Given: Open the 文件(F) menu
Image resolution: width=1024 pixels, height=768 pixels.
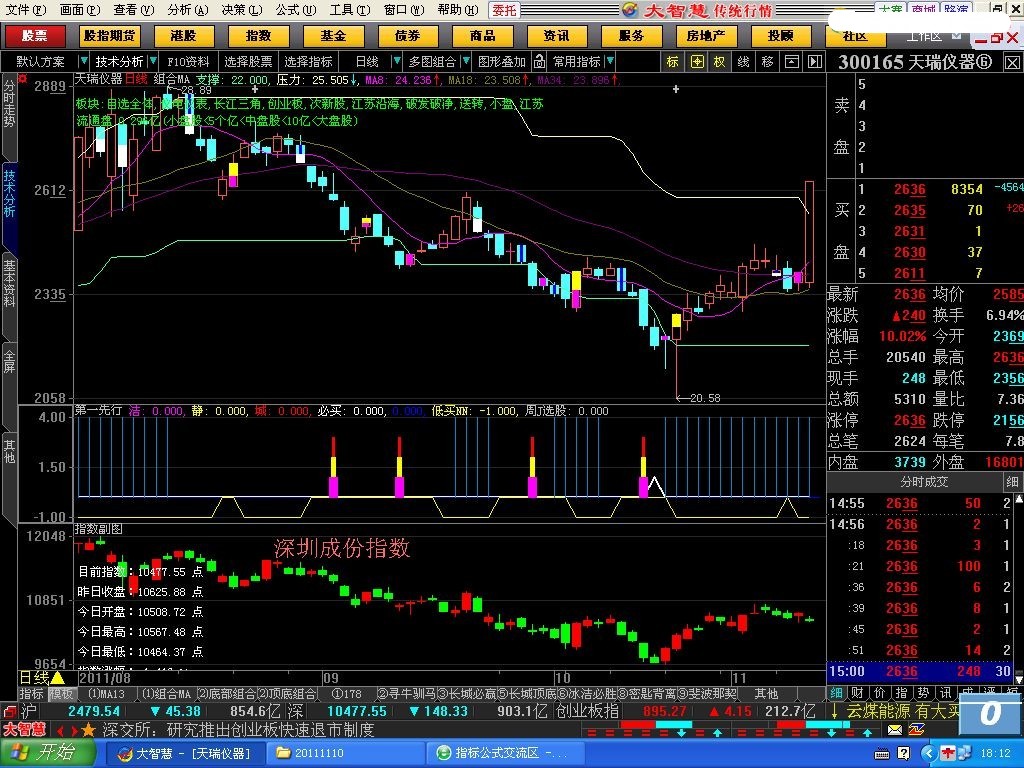Looking at the screenshot, I should pos(26,10).
